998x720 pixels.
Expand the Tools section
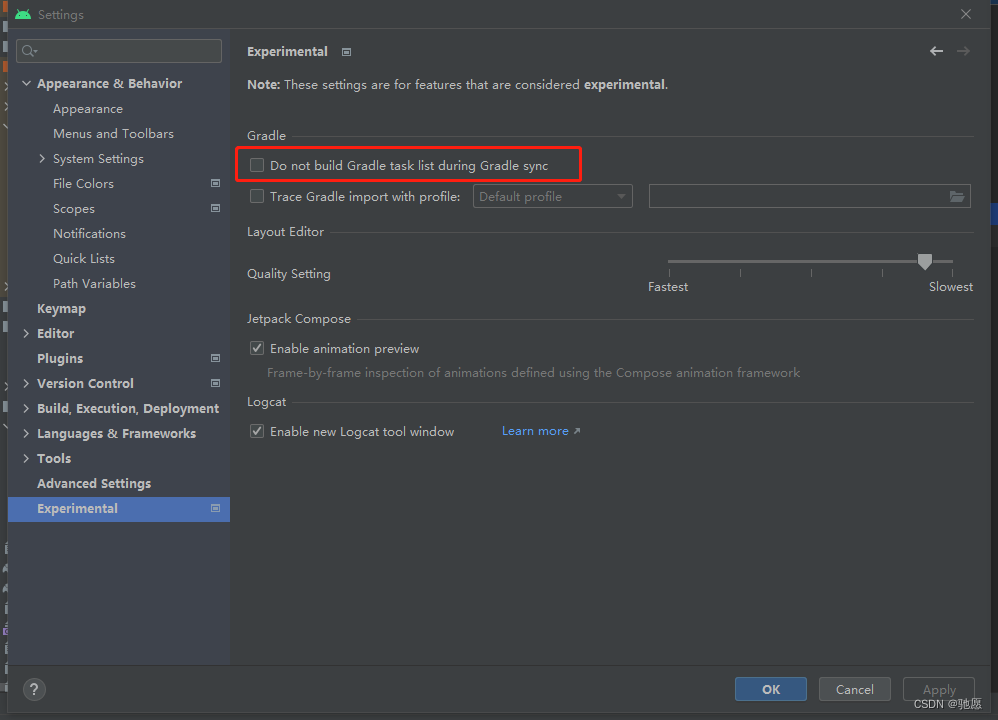[x=26, y=458]
